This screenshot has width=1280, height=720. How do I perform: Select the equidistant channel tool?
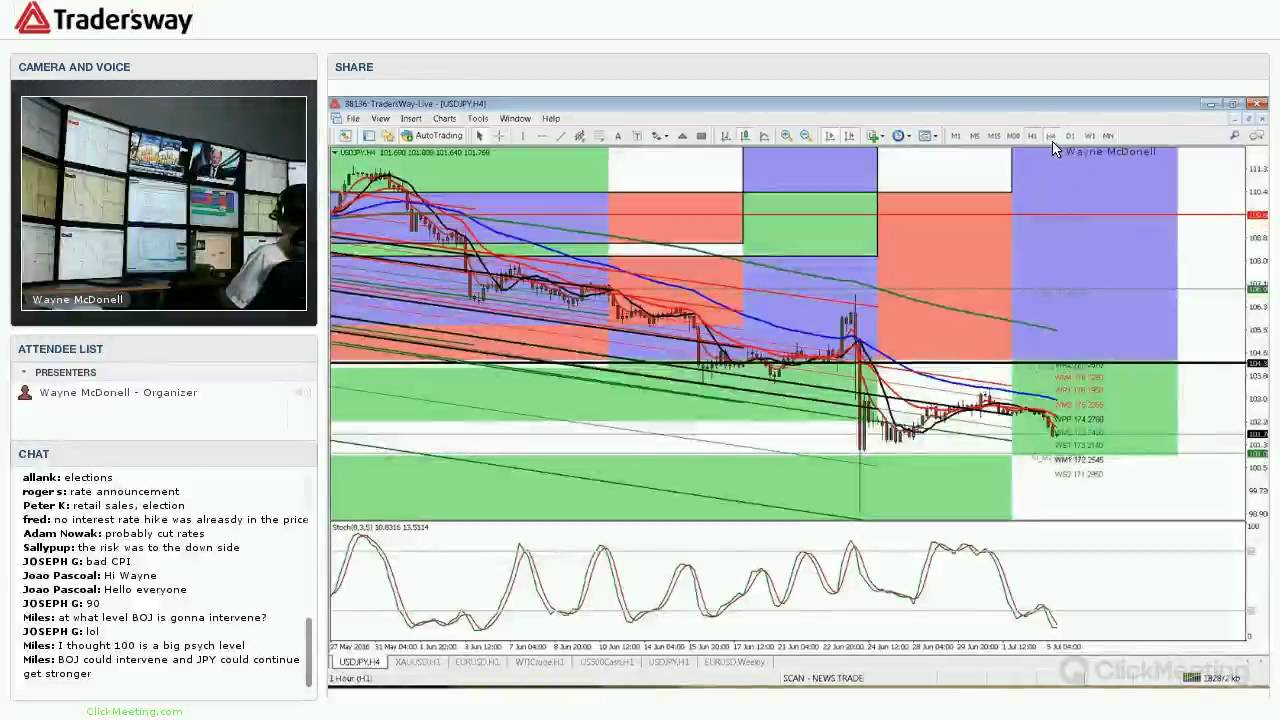tap(580, 136)
